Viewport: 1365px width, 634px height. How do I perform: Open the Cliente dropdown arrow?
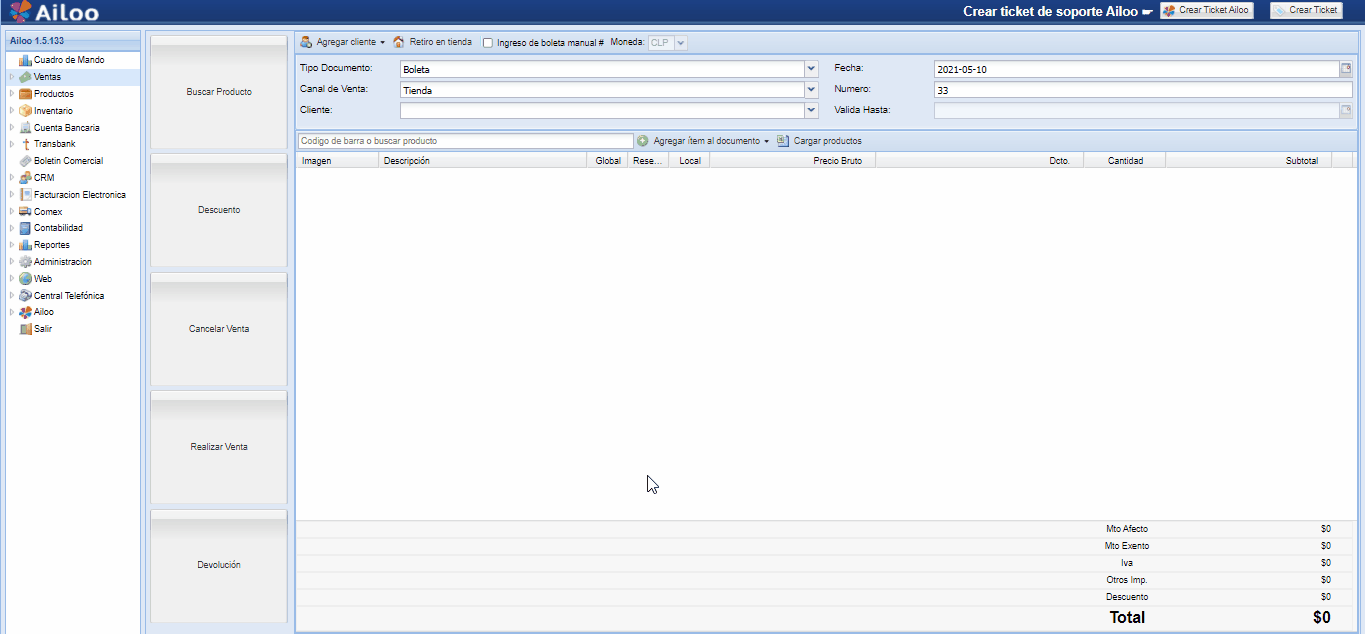pyautogui.click(x=811, y=110)
